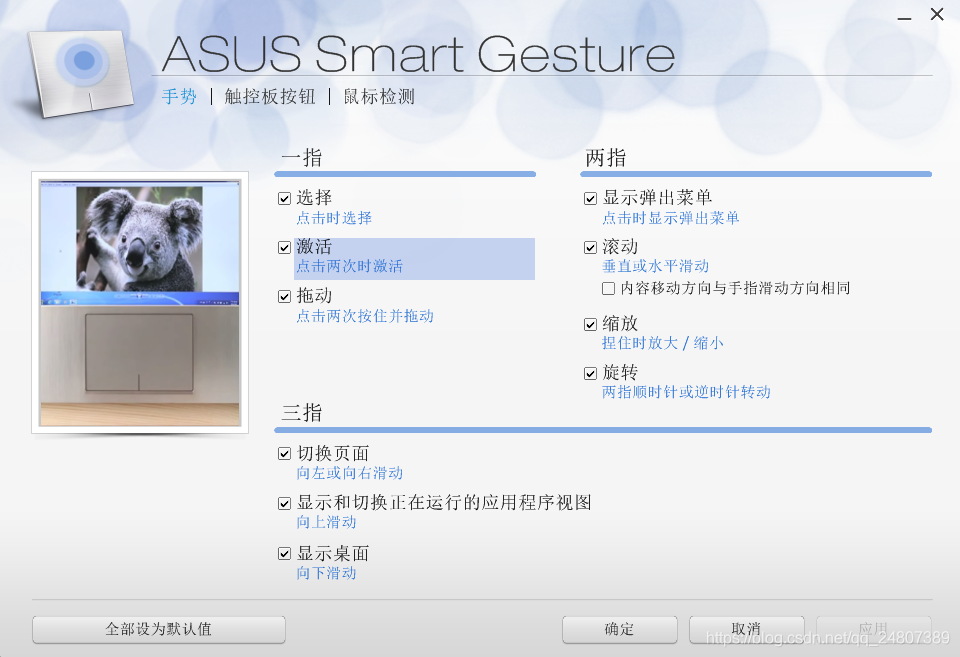
Task: Click the 点击两次时激活 description link
Action: click(350, 266)
